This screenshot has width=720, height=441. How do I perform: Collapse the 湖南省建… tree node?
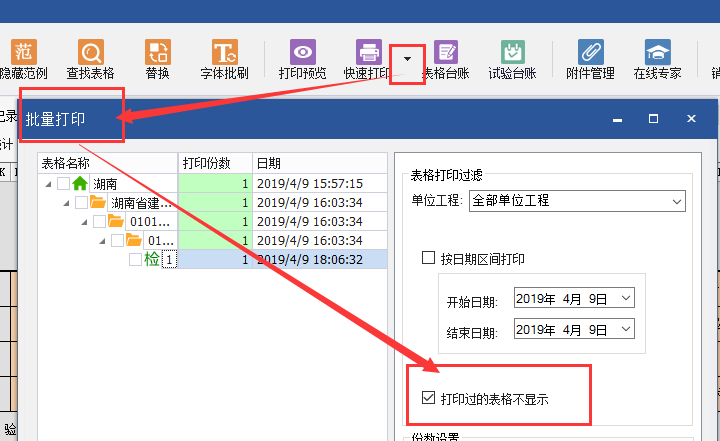[66, 203]
